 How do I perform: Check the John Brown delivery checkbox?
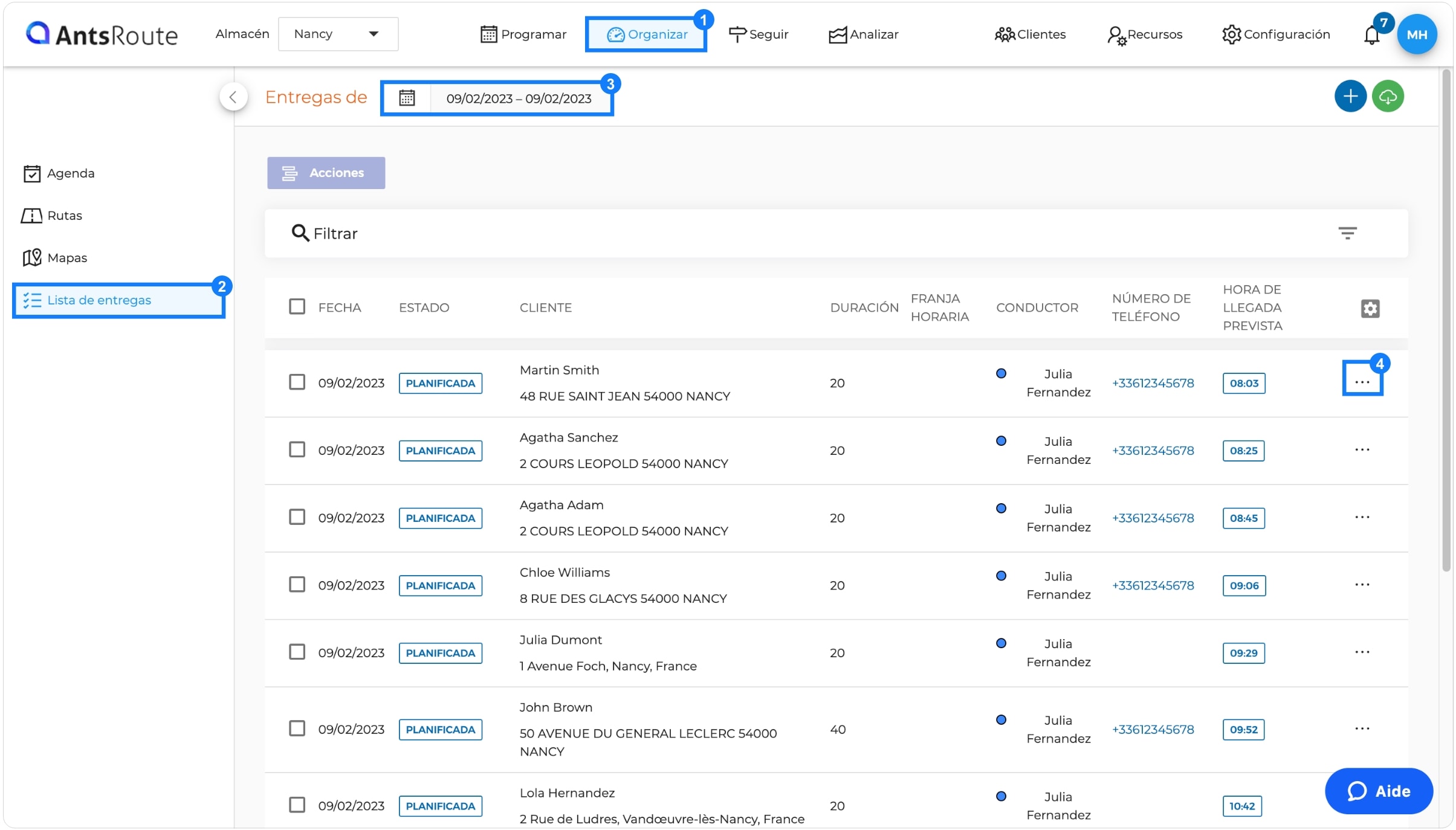297,729
